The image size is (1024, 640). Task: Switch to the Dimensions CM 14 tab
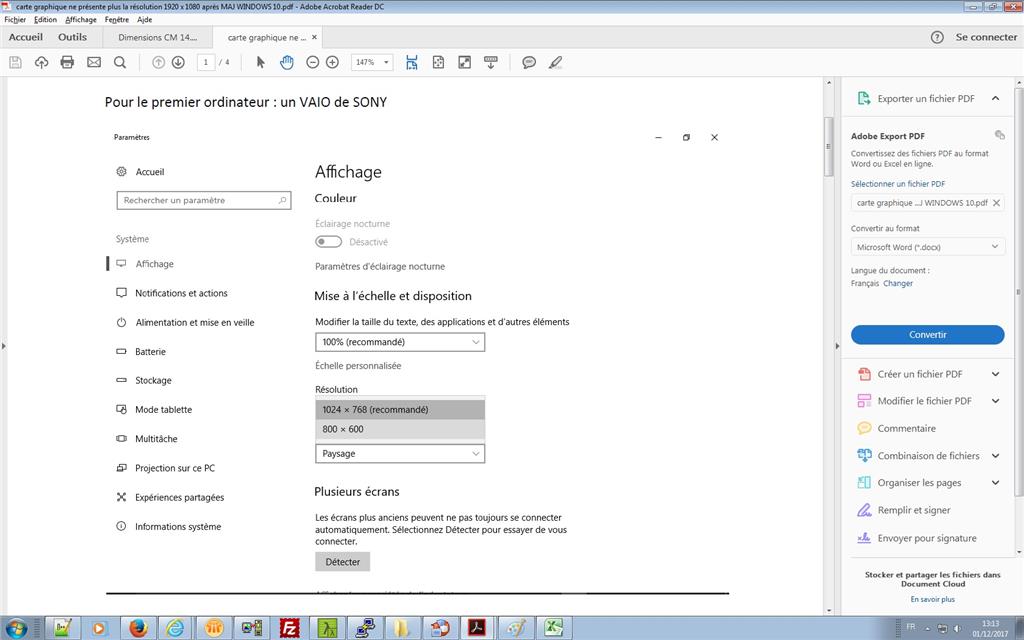[x=157, y=37]
